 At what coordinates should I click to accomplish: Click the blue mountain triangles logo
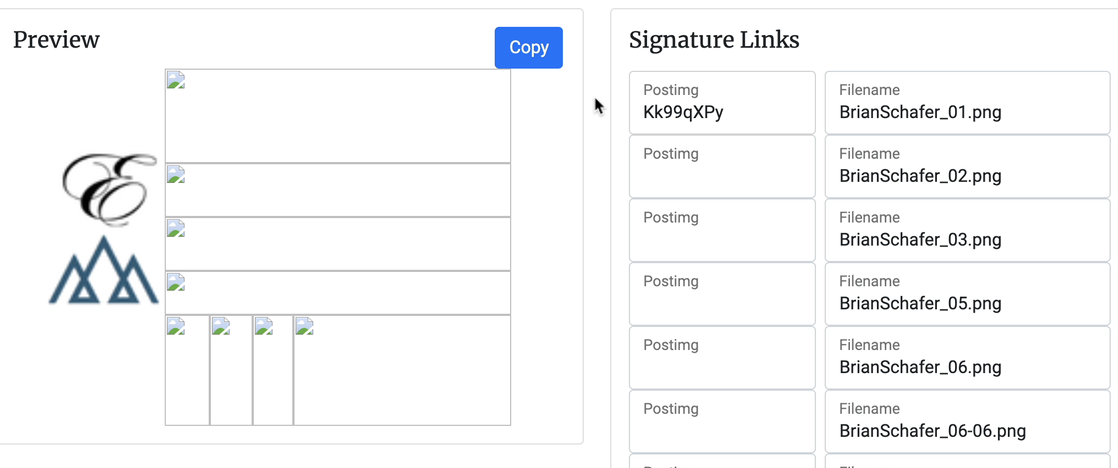coord(104,271)
